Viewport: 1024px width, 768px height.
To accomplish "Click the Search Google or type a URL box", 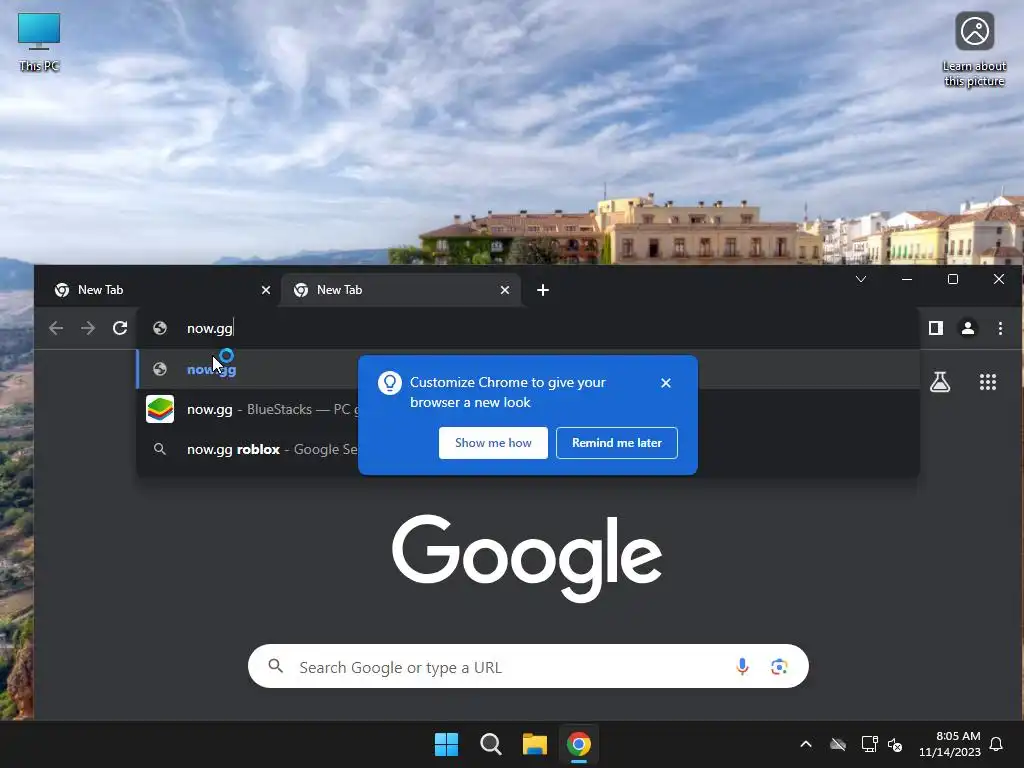I will pos(528,666).
